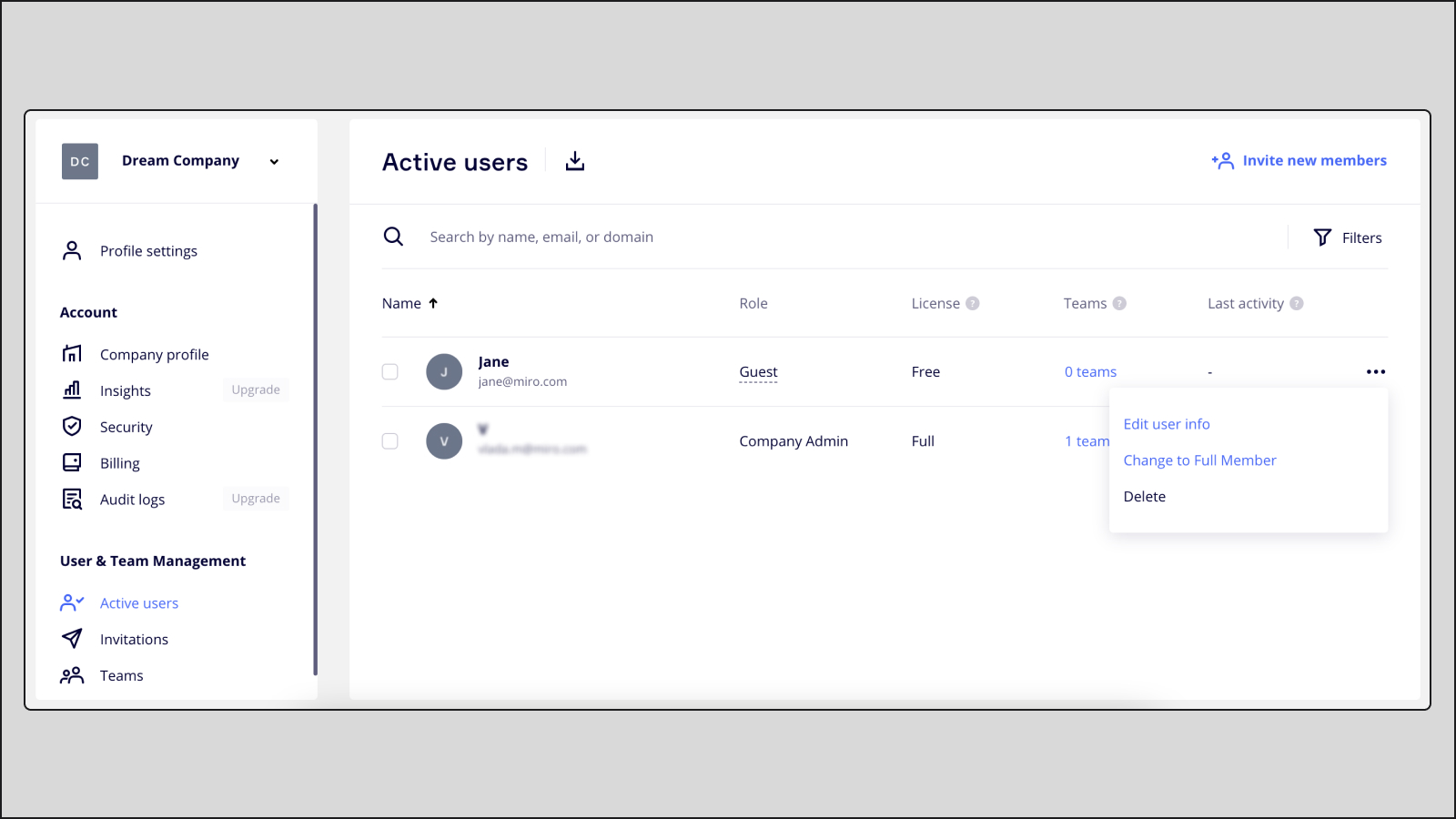Click the download users export icon
This screenshot has height=819, width=1456.
pos(574,161)
